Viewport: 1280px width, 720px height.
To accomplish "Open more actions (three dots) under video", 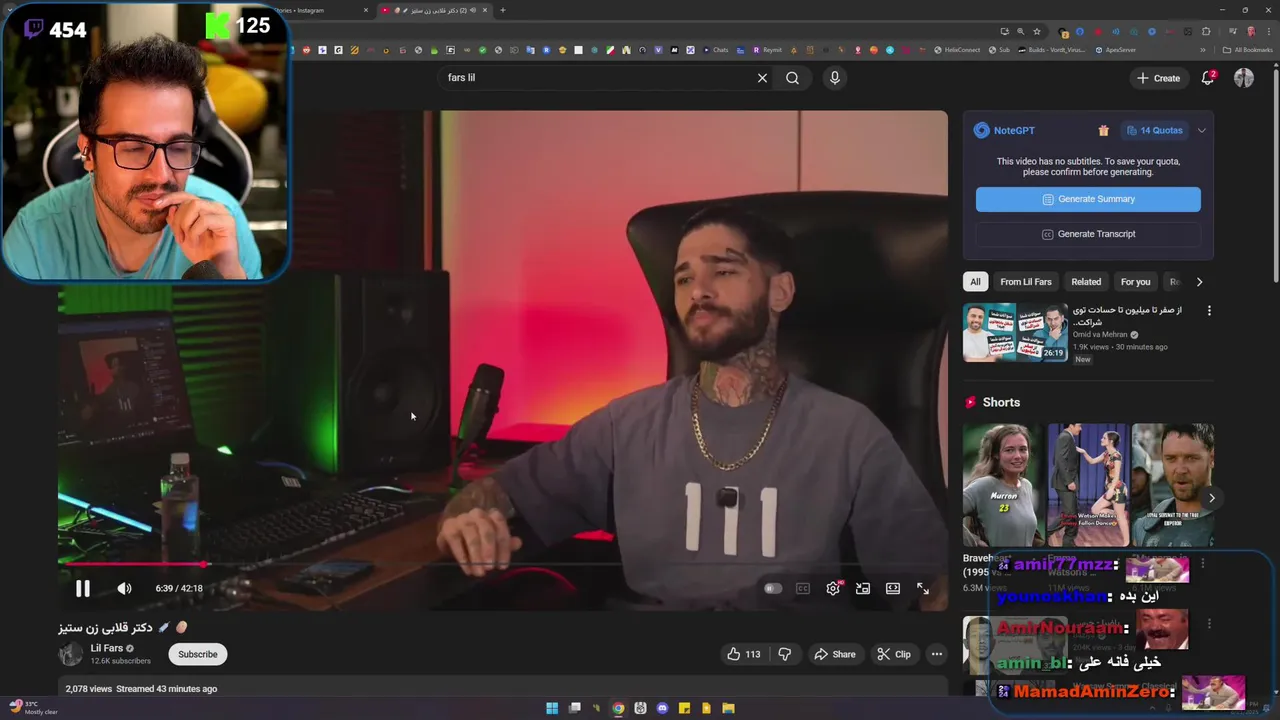I will point(937,654).
